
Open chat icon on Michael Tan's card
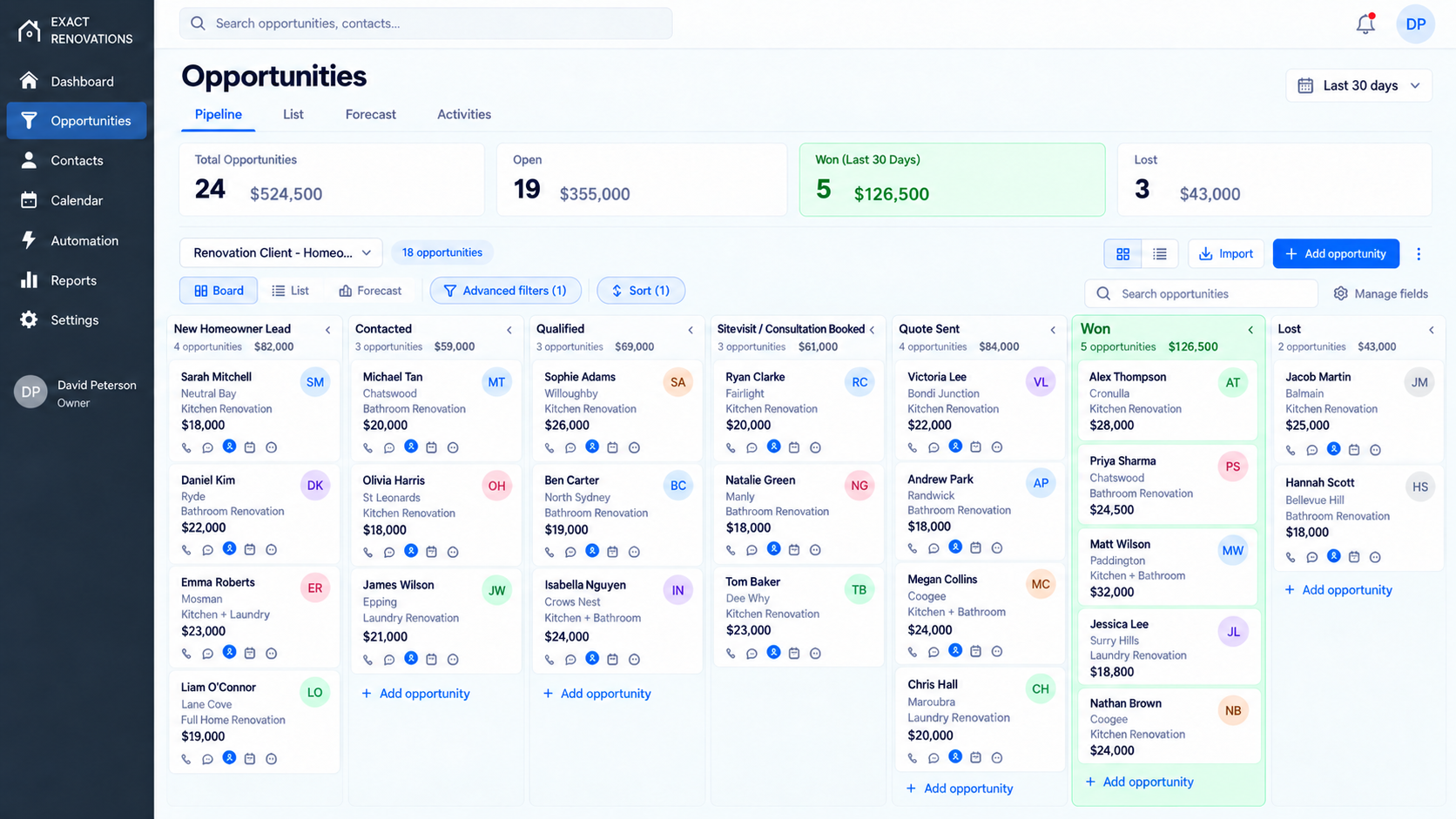389,447
